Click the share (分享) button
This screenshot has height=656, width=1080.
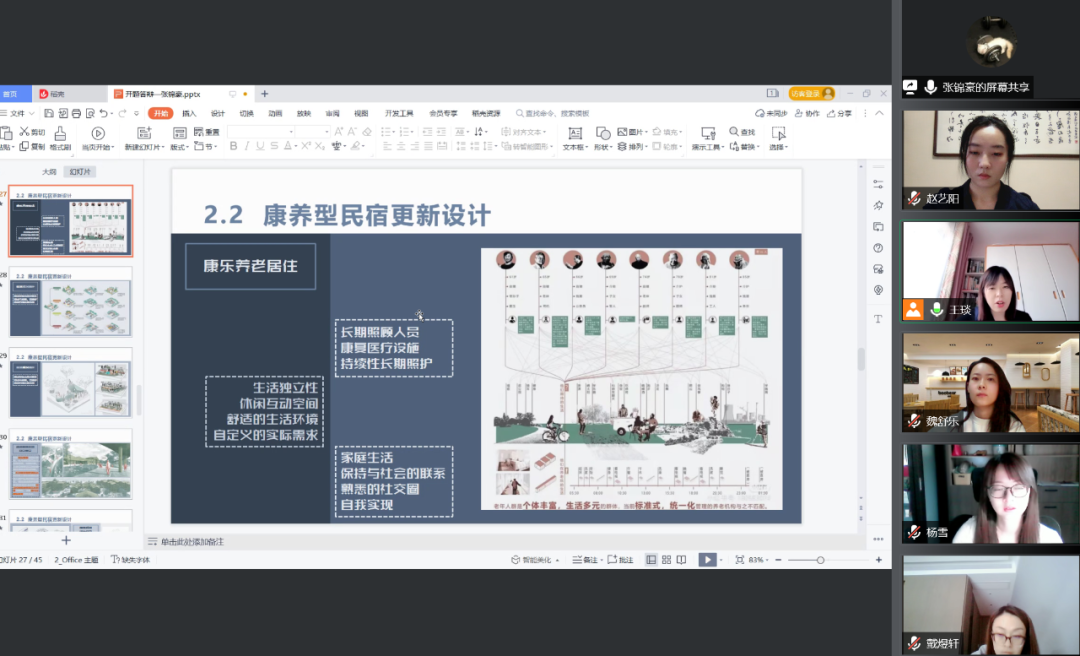pos(840,114)
